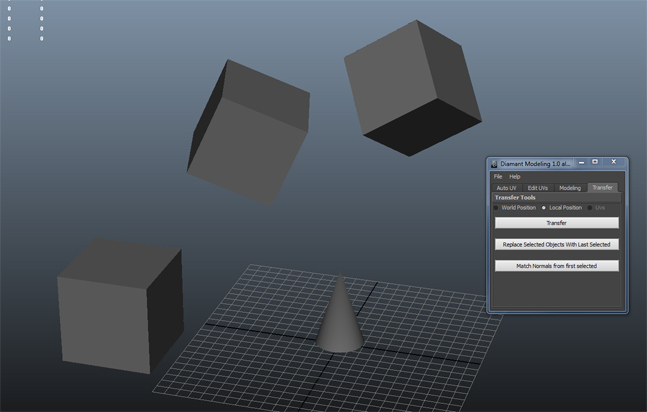647x412 pixels.
Task: Open the File menu
Action: pos(498,176)
